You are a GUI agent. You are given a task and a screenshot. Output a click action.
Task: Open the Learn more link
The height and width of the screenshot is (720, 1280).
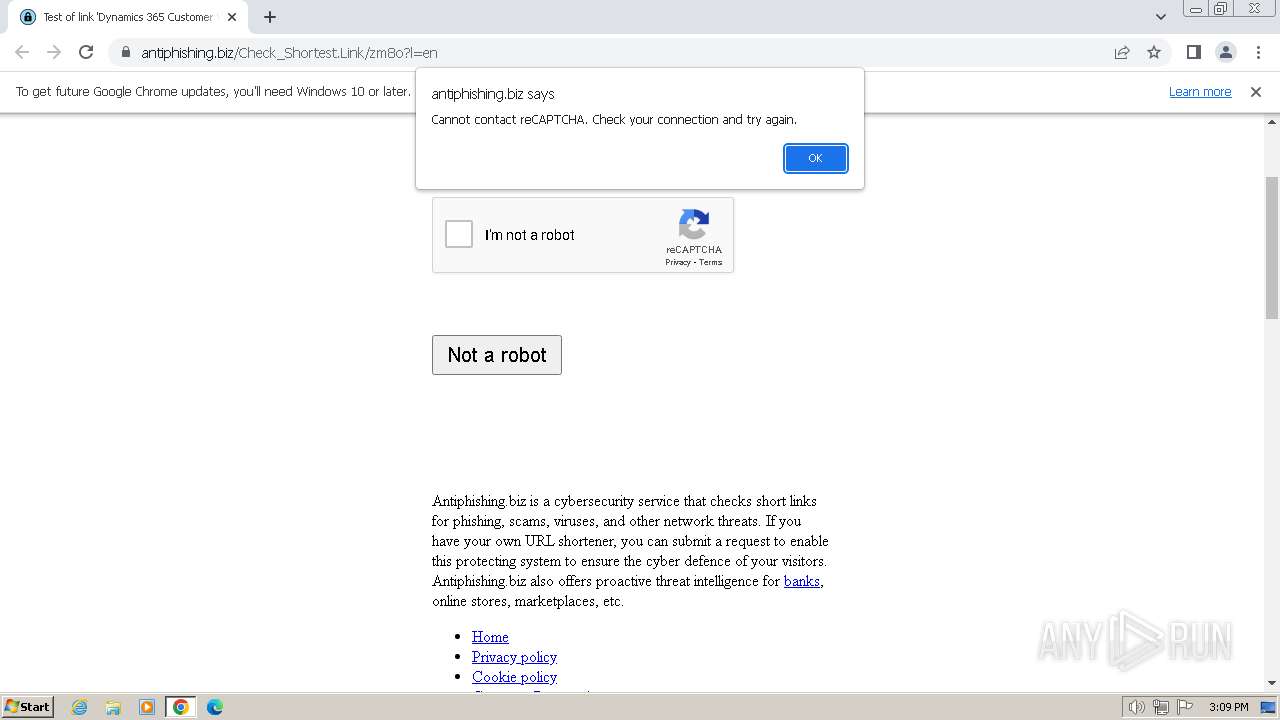[x=1200, y=91]
